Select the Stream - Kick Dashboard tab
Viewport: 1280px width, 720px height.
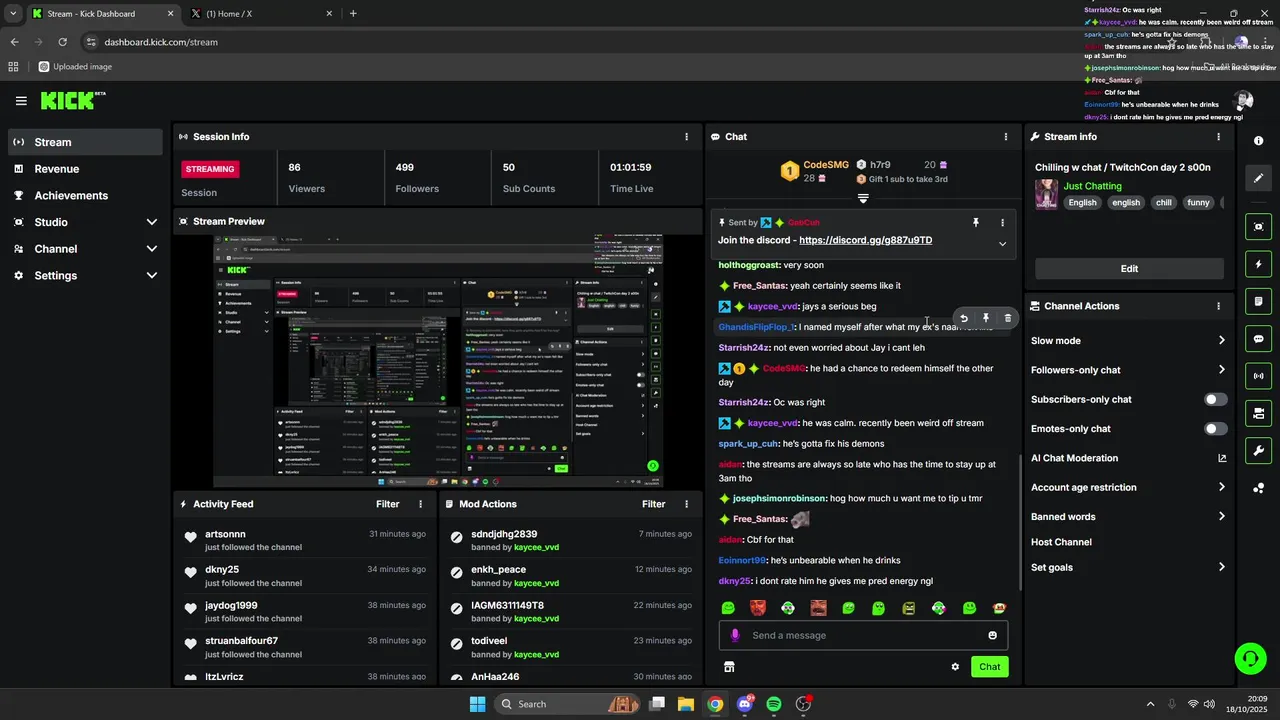(103, 14)
